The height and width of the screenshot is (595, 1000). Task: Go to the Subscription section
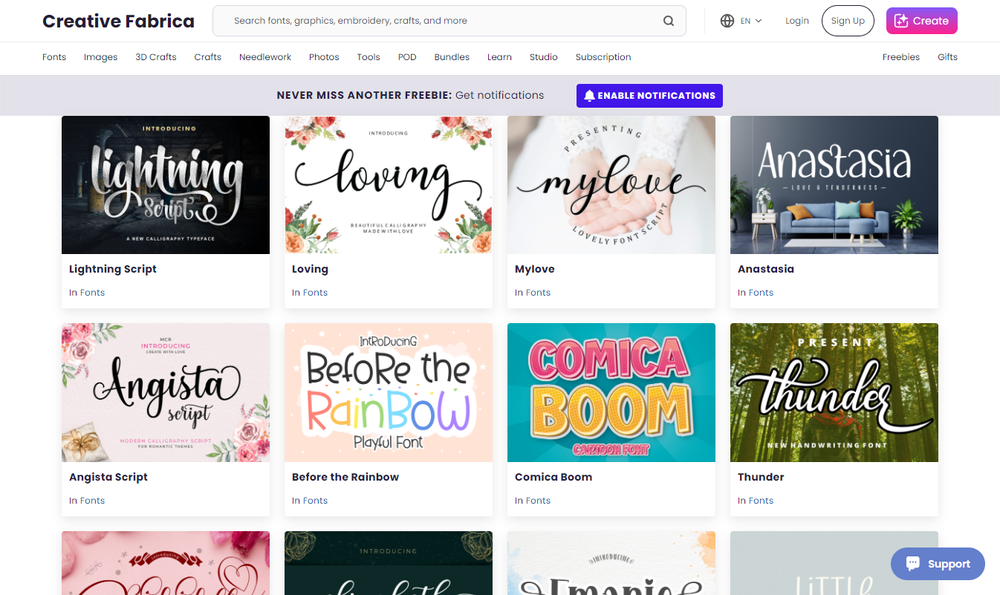603,57
